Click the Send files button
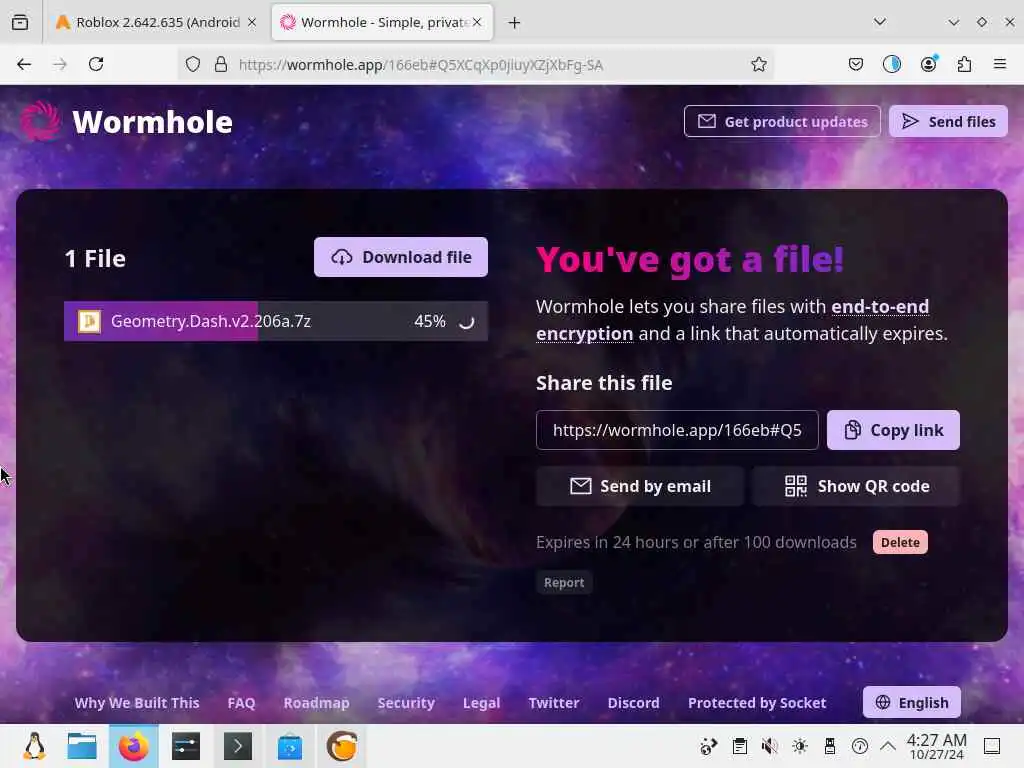Image resolution: width=1024 pixels, height=768 pixels. coord(948,121)
